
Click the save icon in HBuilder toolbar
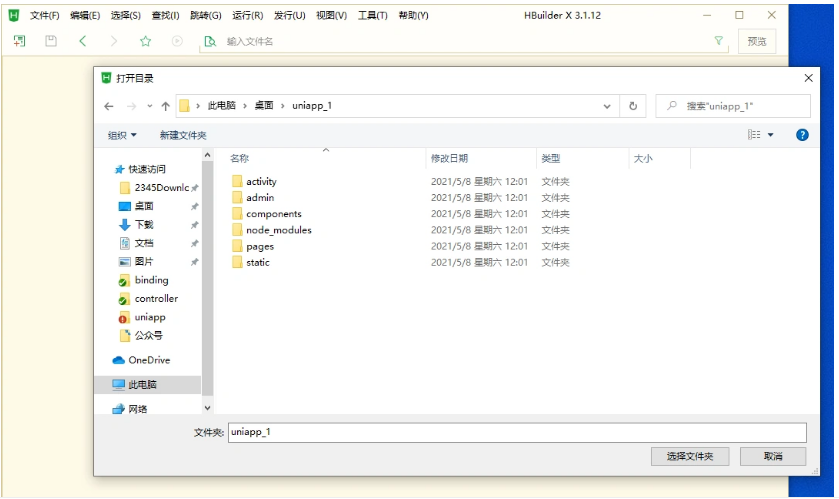tap(51, 41)
